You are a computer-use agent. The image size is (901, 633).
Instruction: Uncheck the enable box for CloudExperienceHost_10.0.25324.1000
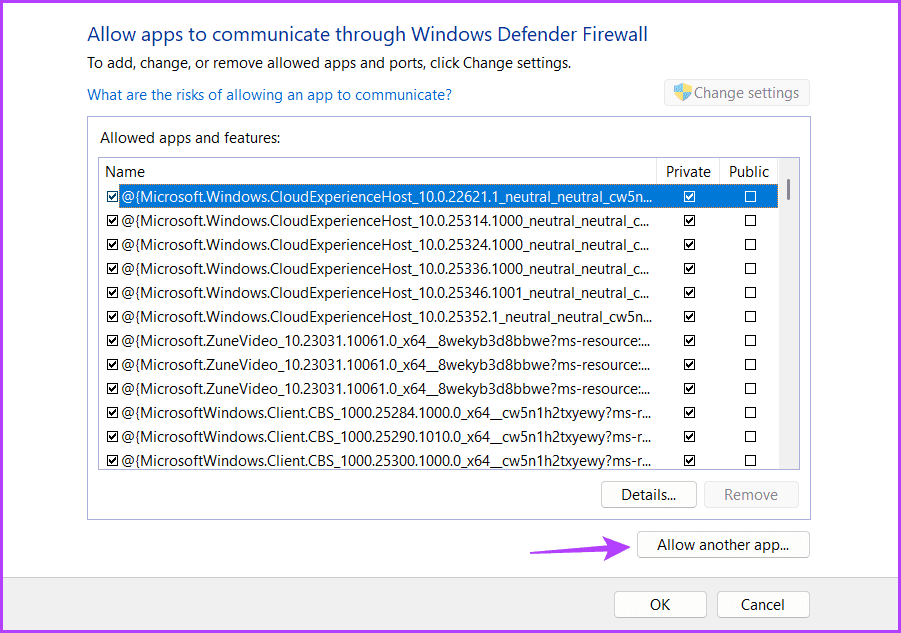point(113,245)
